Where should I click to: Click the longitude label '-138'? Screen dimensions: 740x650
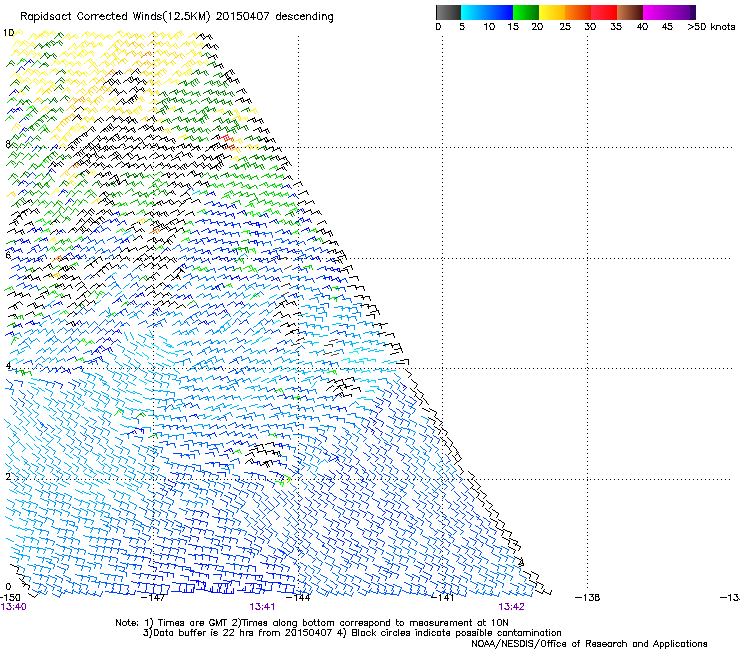pyautogui.click(x=588, y=598)
